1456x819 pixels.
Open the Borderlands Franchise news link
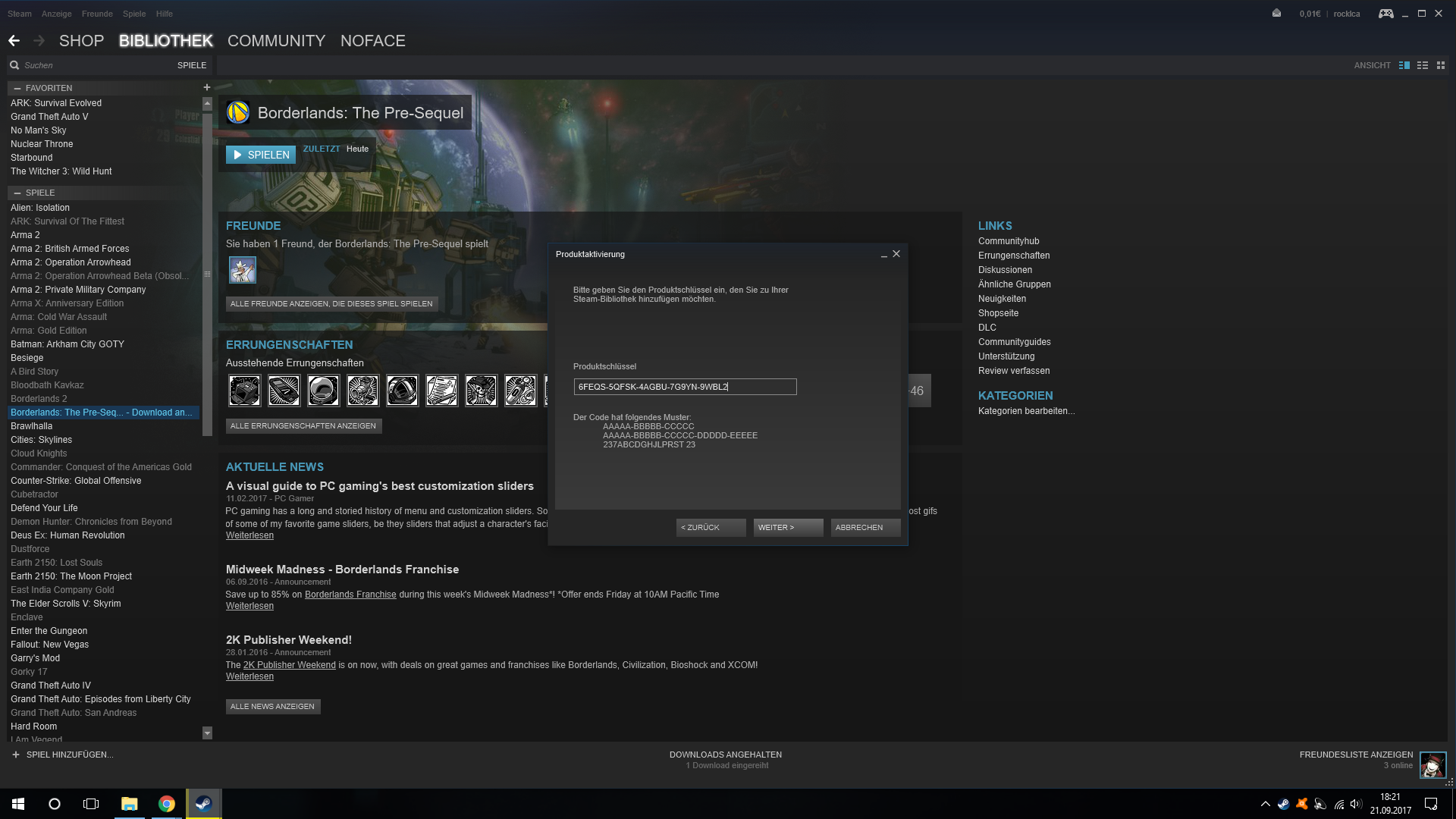coord(350,595)
